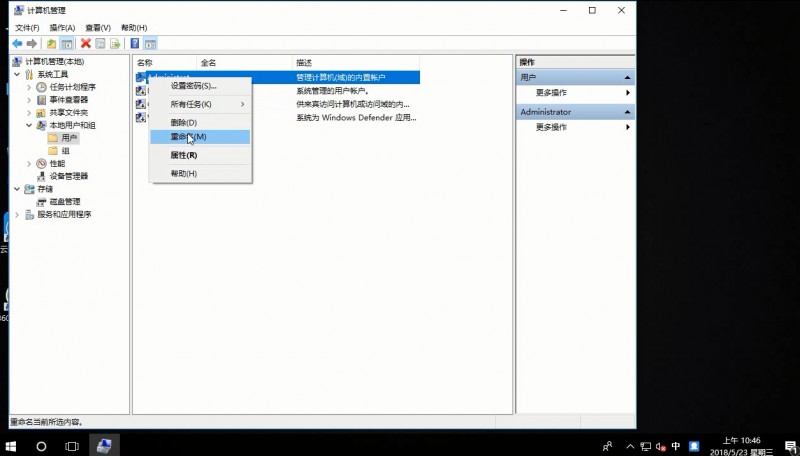Open the 查看(V) menu
Viewport: 800px width, 456px height.
pyautogui.click(x=98, y=28)
